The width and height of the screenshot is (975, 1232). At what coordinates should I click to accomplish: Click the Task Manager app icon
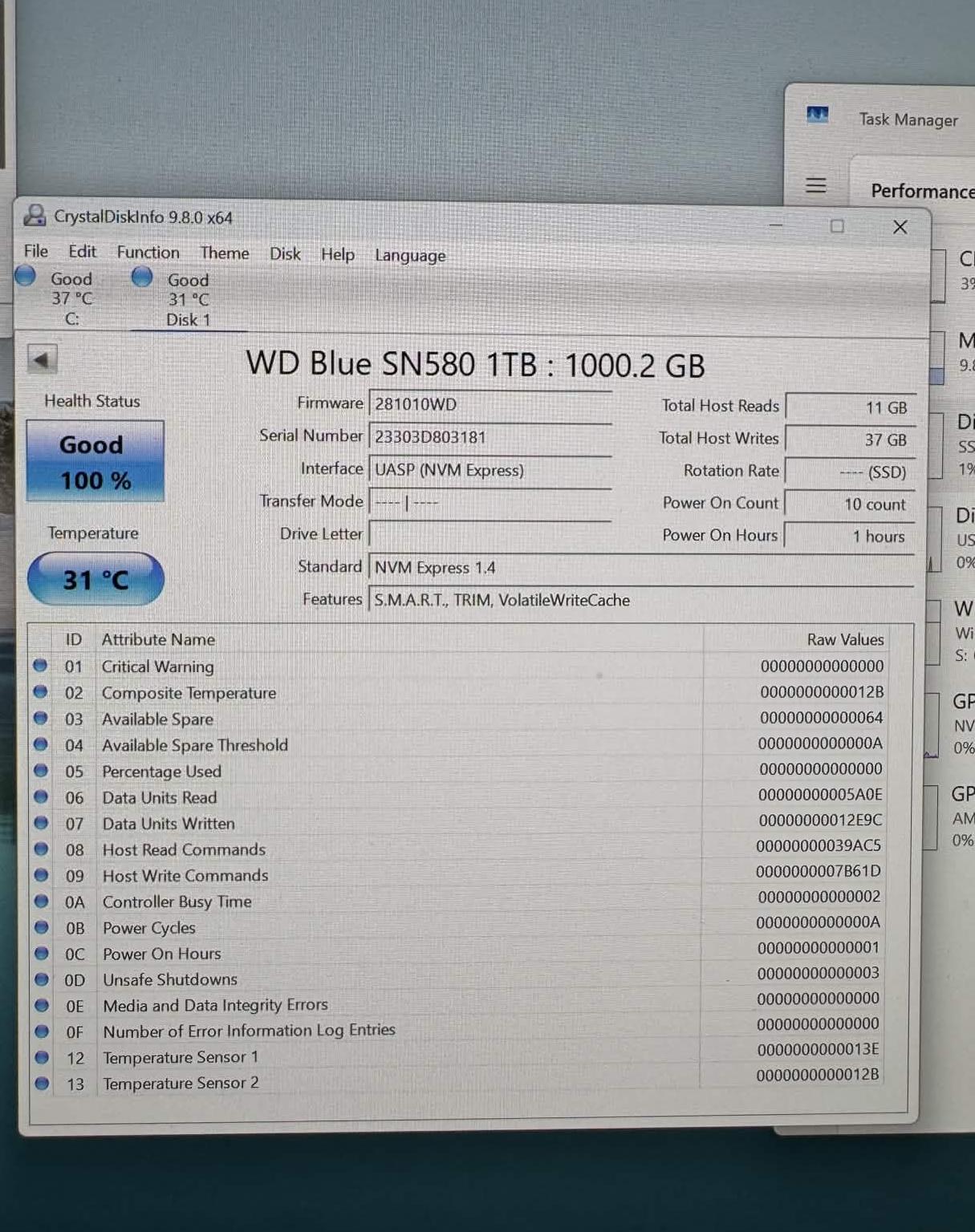pos(817,115)
